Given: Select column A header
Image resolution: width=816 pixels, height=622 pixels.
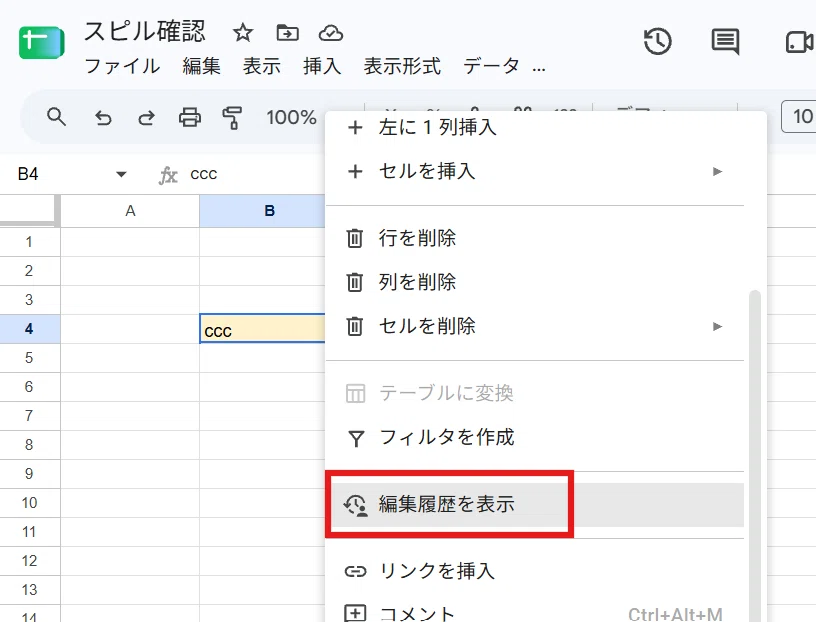Looking at the screenshot, I should point(130,211).
